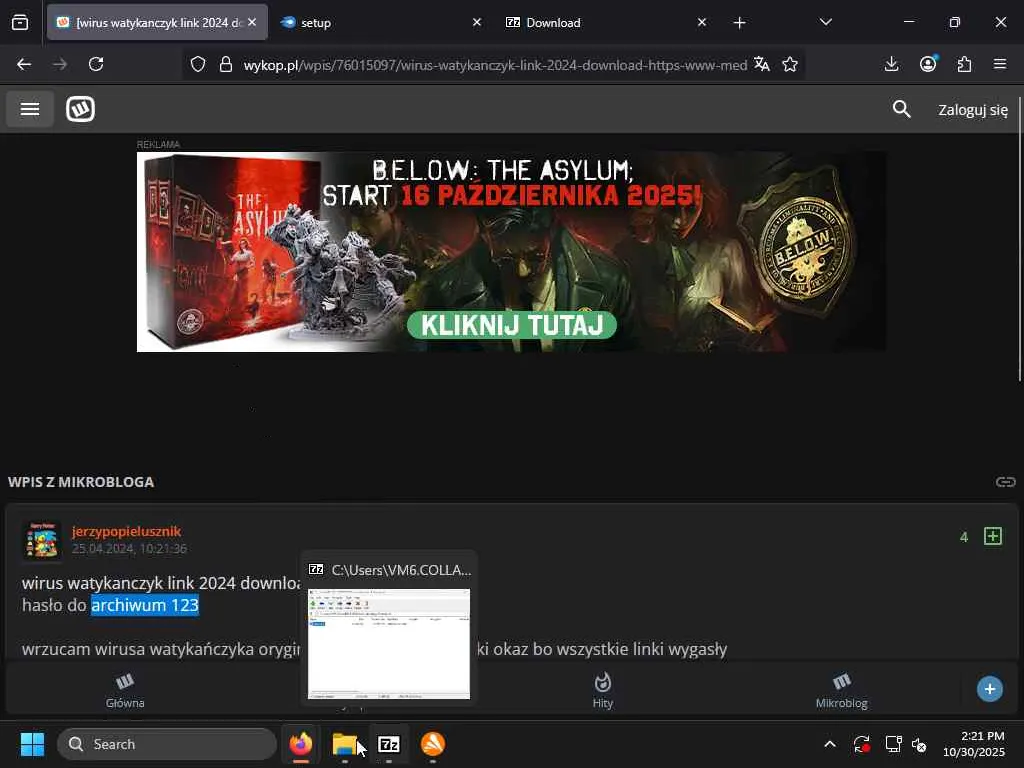Open File Explorer from the taskbar

(x=344, y=744)
